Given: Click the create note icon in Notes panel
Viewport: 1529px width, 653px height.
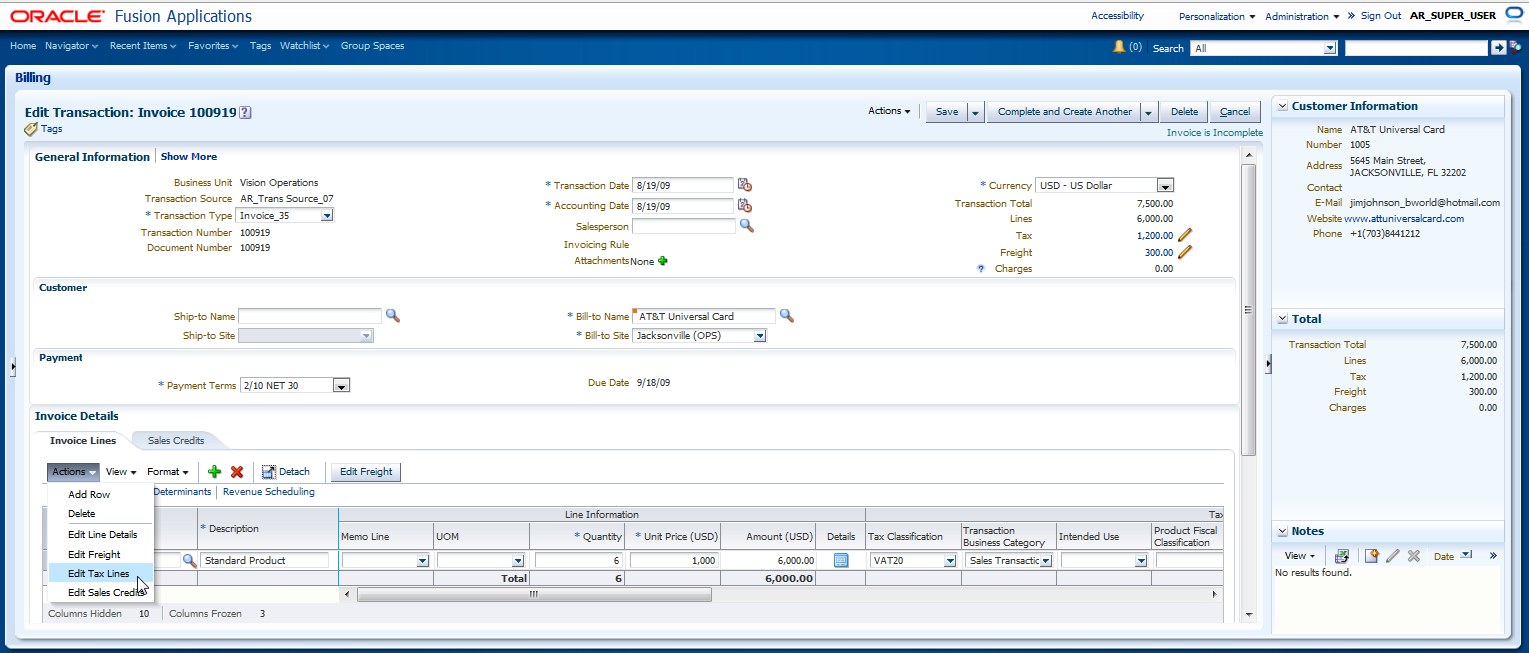Looking at the screenshot, I should (x=1372, y=556).
